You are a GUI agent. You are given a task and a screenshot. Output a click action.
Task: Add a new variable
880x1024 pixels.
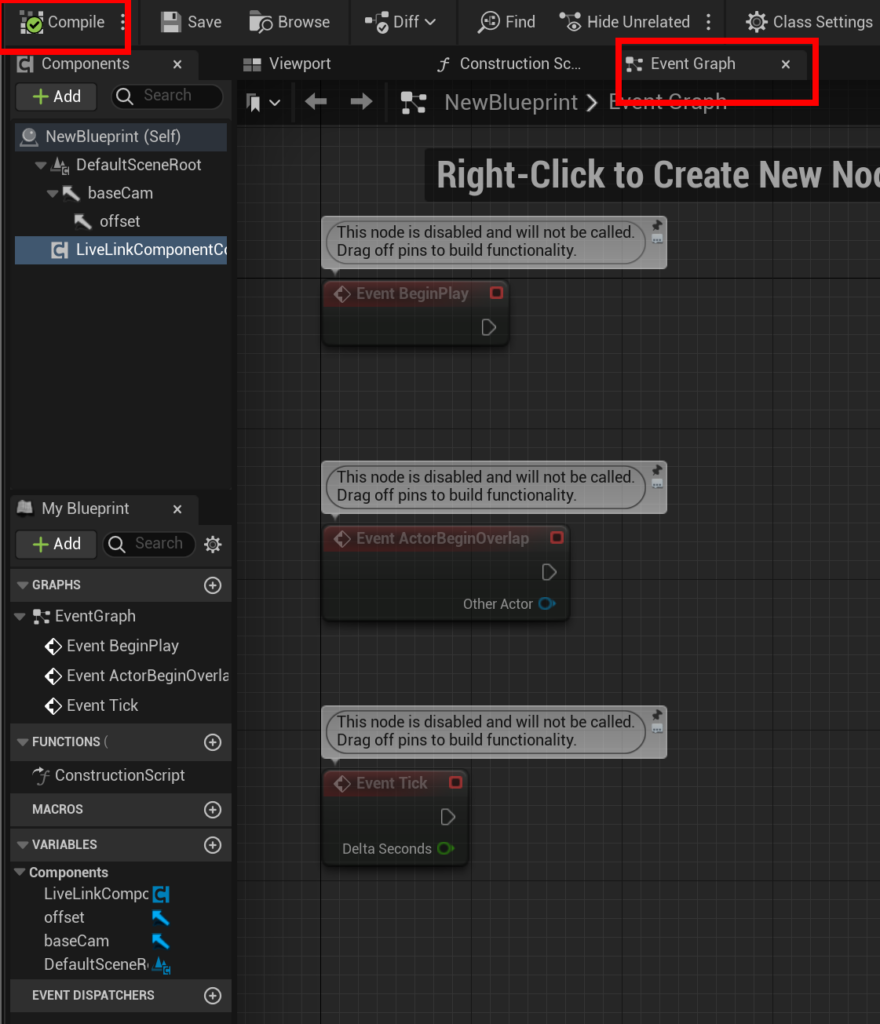point(212,845)
